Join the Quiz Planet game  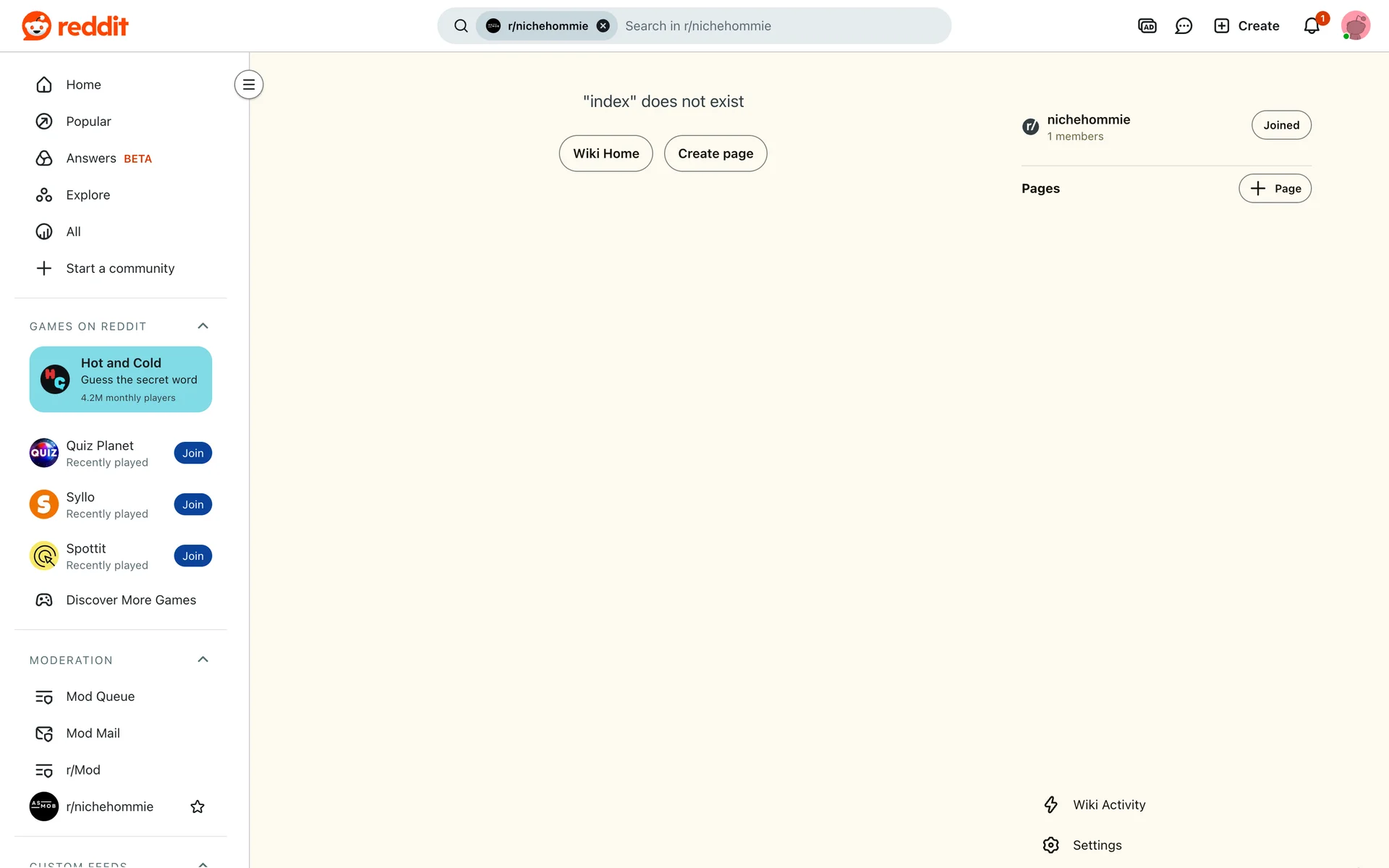(x=192, y=454)
